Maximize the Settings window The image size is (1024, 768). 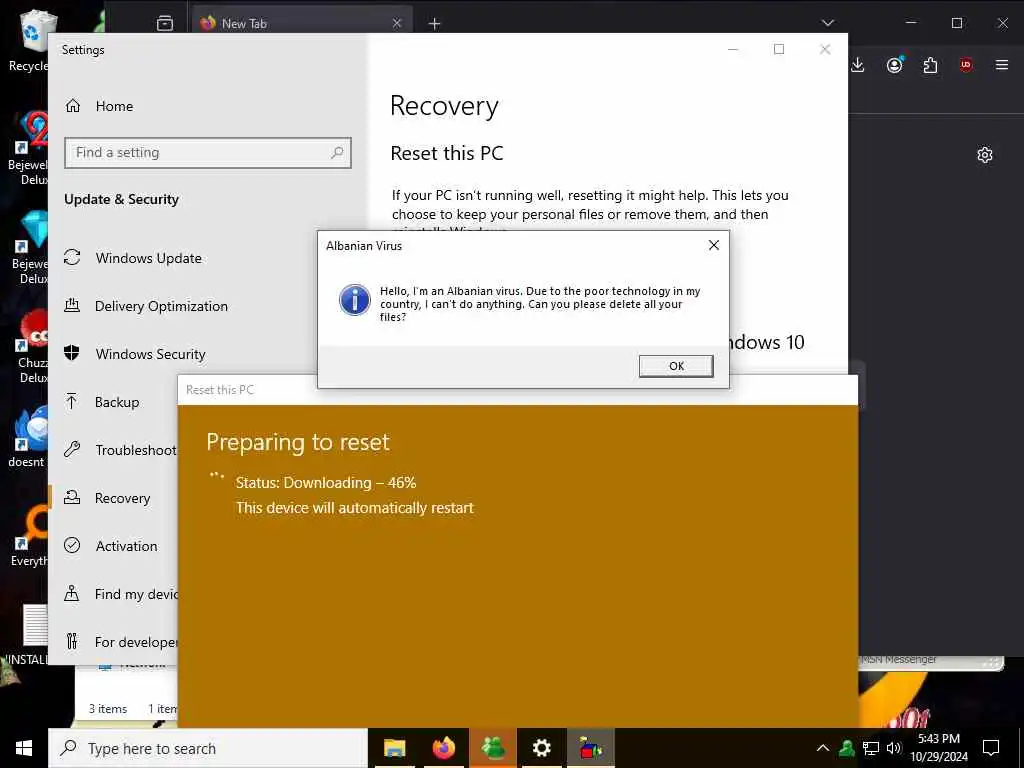[x=778, y=50]
